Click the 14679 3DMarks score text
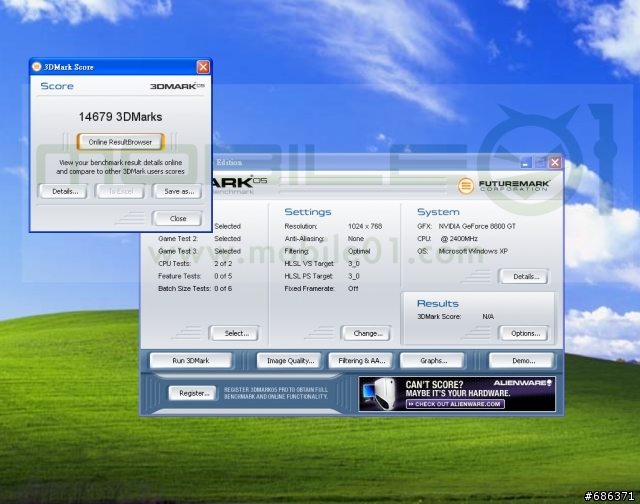Image resolution: width=640 pixels, height=504 pixels. (120, 117)
